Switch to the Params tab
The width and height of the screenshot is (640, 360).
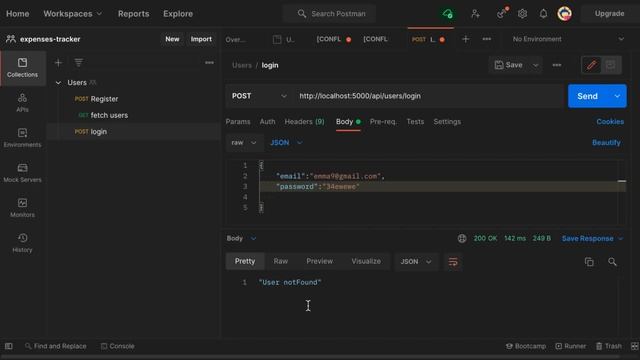238,122
